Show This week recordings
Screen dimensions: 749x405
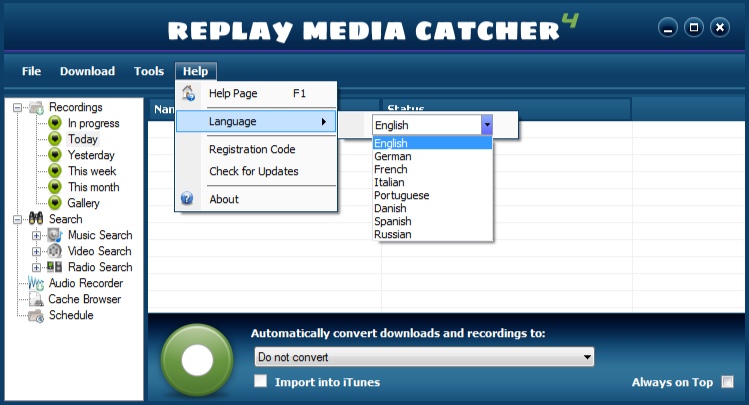point(92,171)
